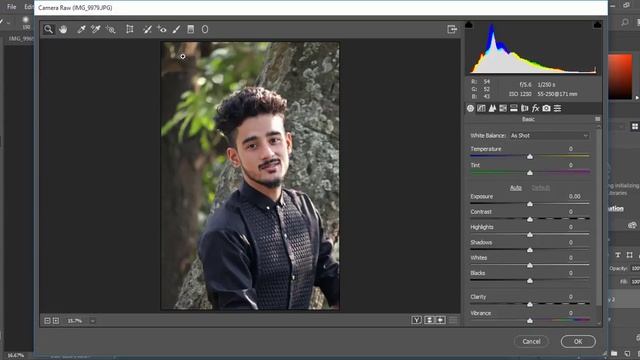This screenshot has width=640, height=360.
Task: Select the Zoom tool in Camera Raw
Action: click(49, 29)
